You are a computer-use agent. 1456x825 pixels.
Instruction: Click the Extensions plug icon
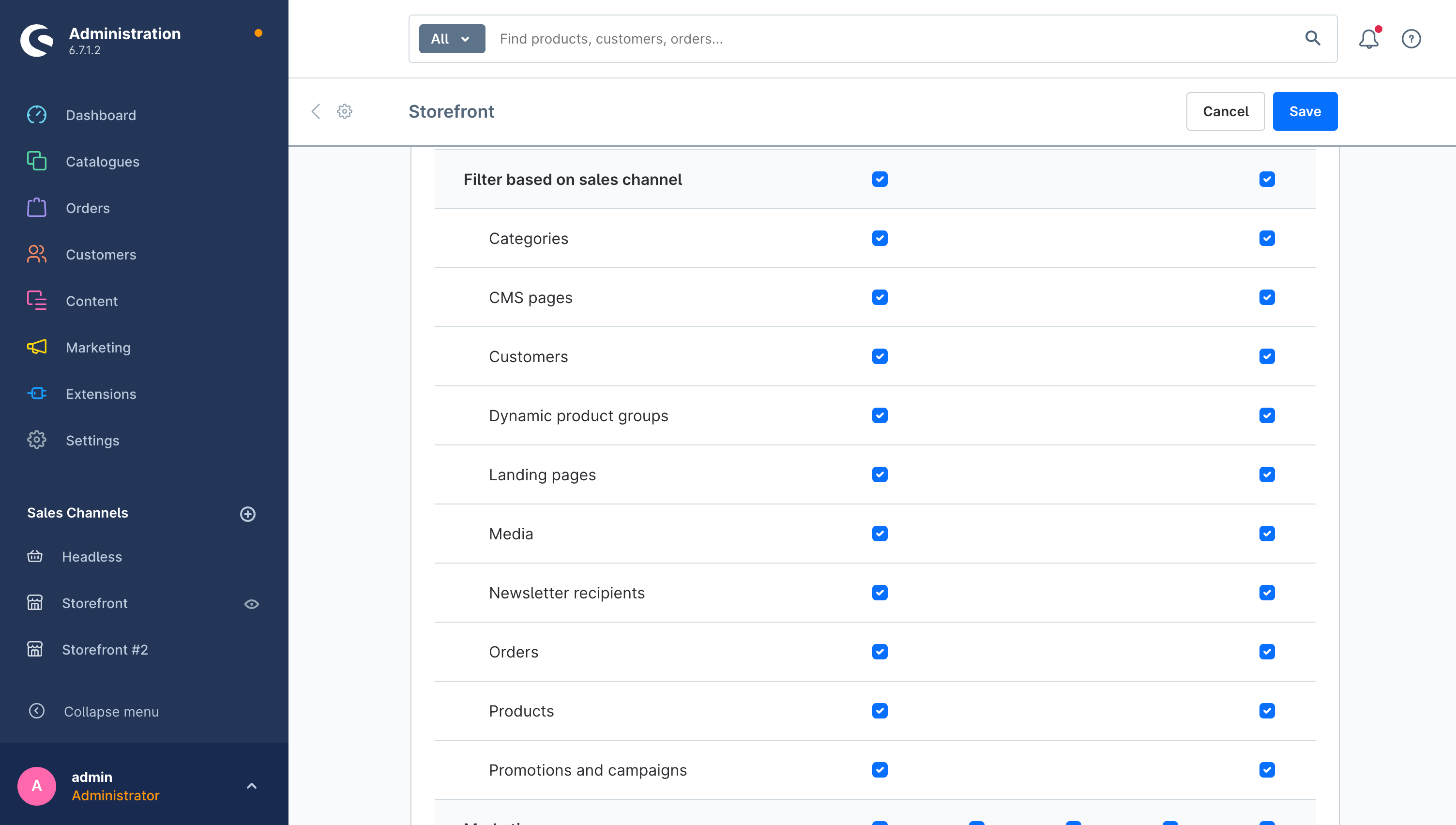(37, 393)
